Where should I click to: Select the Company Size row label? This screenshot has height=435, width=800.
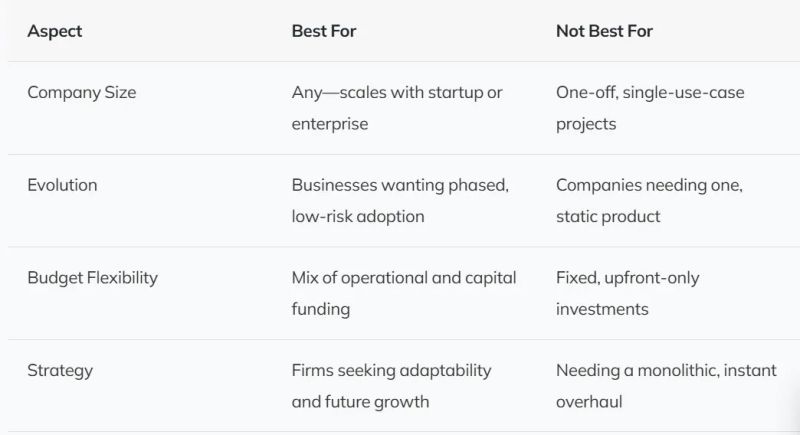[82, 93]
